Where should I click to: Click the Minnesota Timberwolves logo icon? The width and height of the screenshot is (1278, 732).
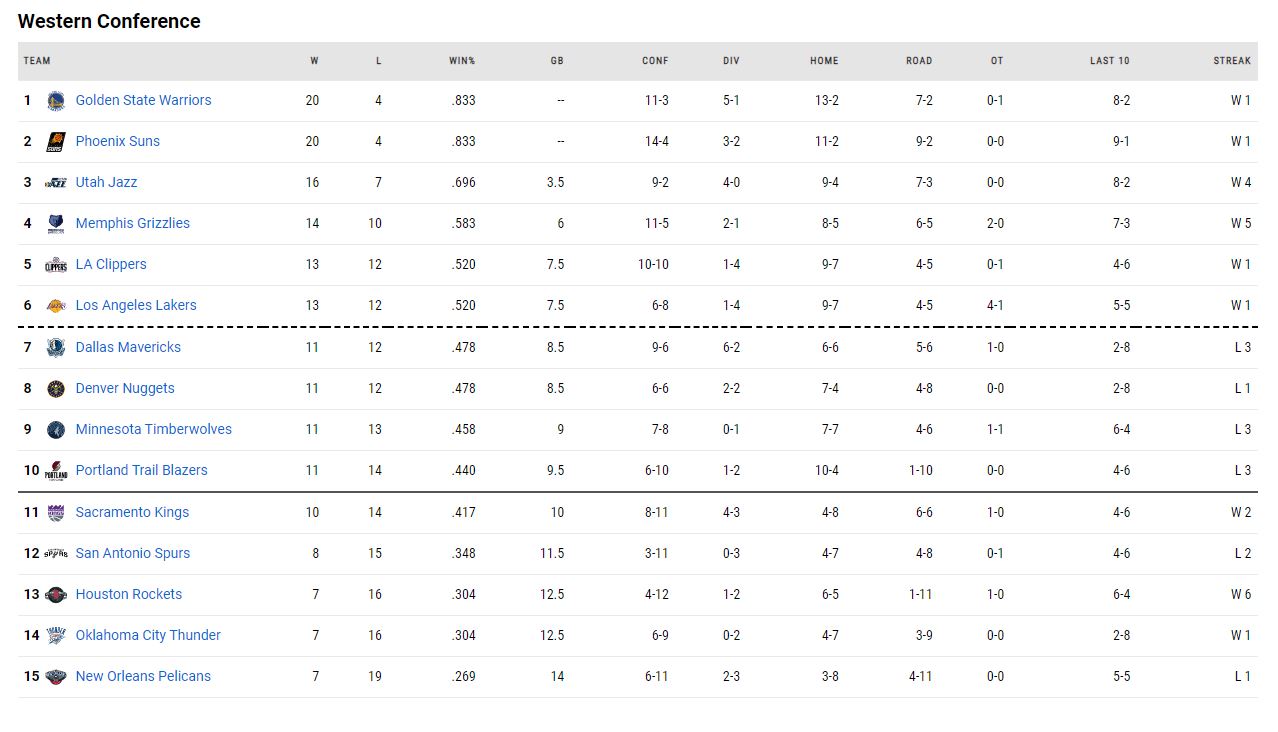[56, 429]
